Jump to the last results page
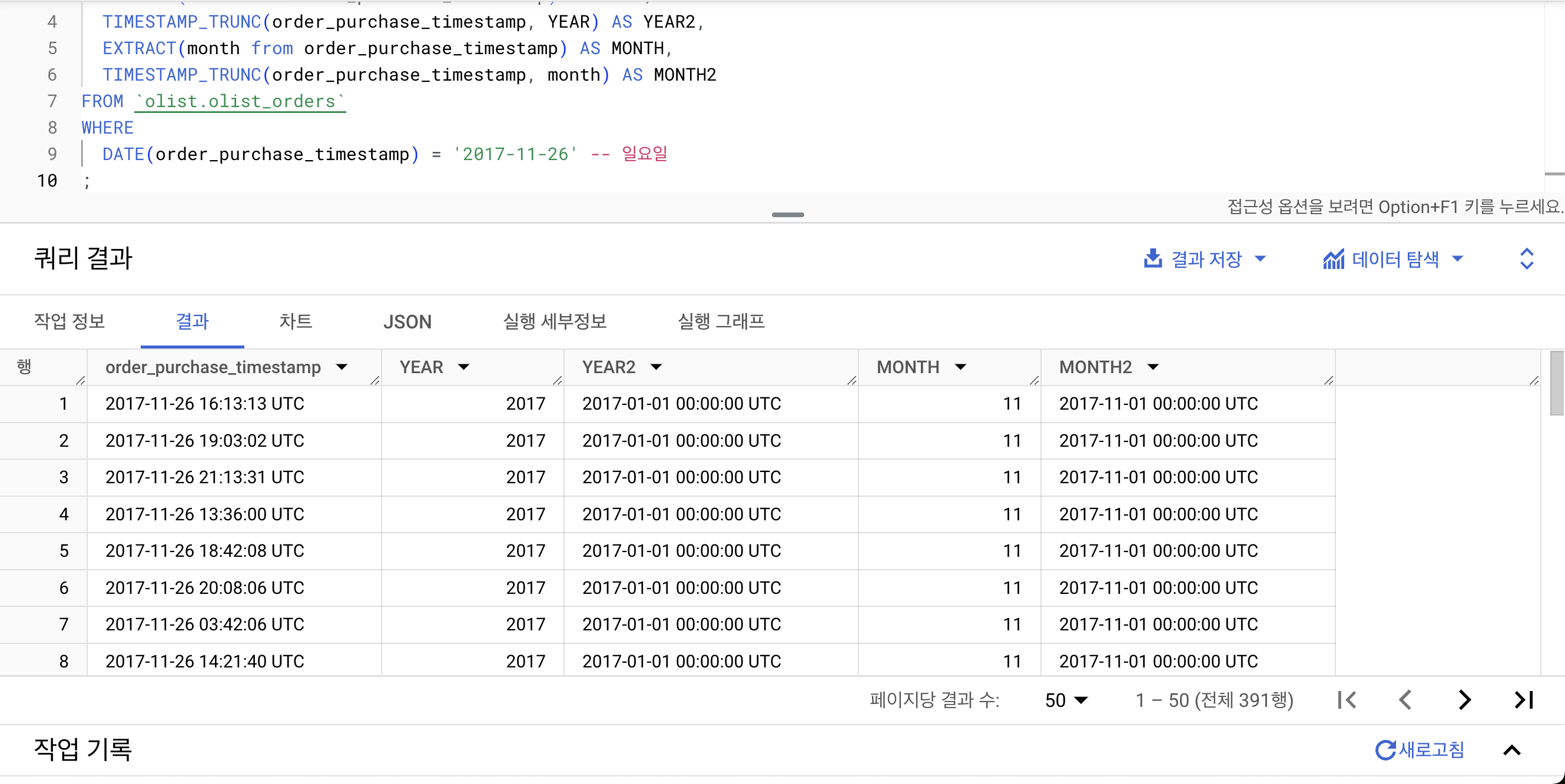Viewport: 1565px width, 784px height. [1524, 700]
